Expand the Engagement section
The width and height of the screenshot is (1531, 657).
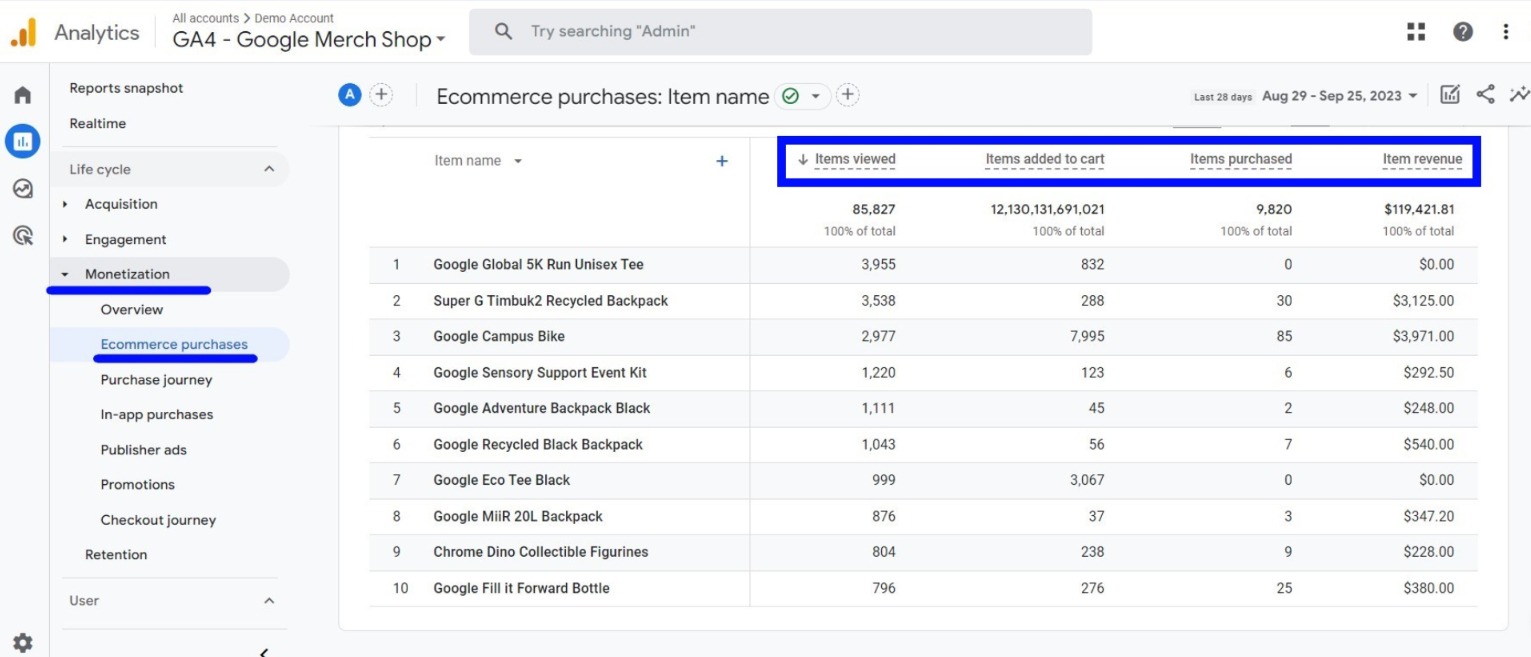[x=66, y=240]
